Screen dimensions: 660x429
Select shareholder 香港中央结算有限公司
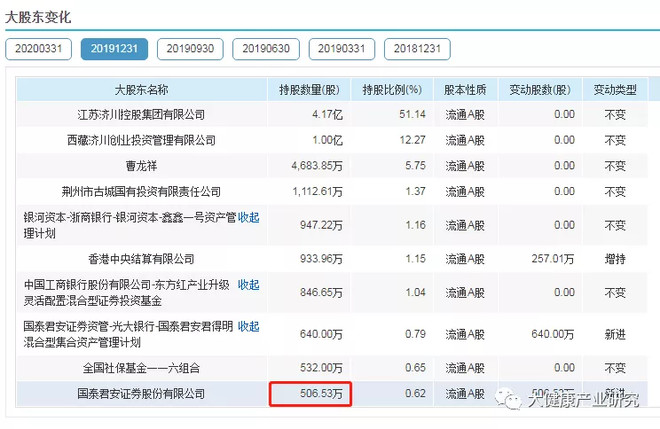(141, 258)
